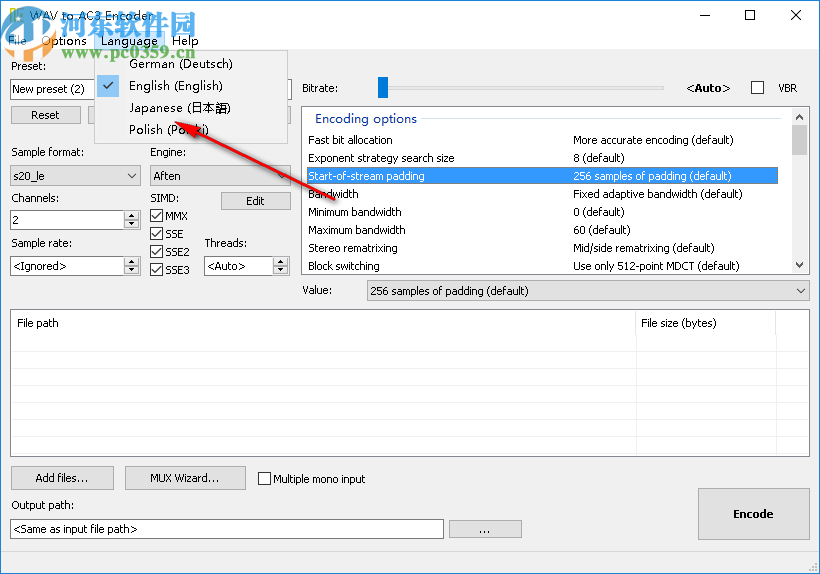This screenshot has width=820, height=574.
Task: Click the Sample rate input field
Action: point(67,266)
